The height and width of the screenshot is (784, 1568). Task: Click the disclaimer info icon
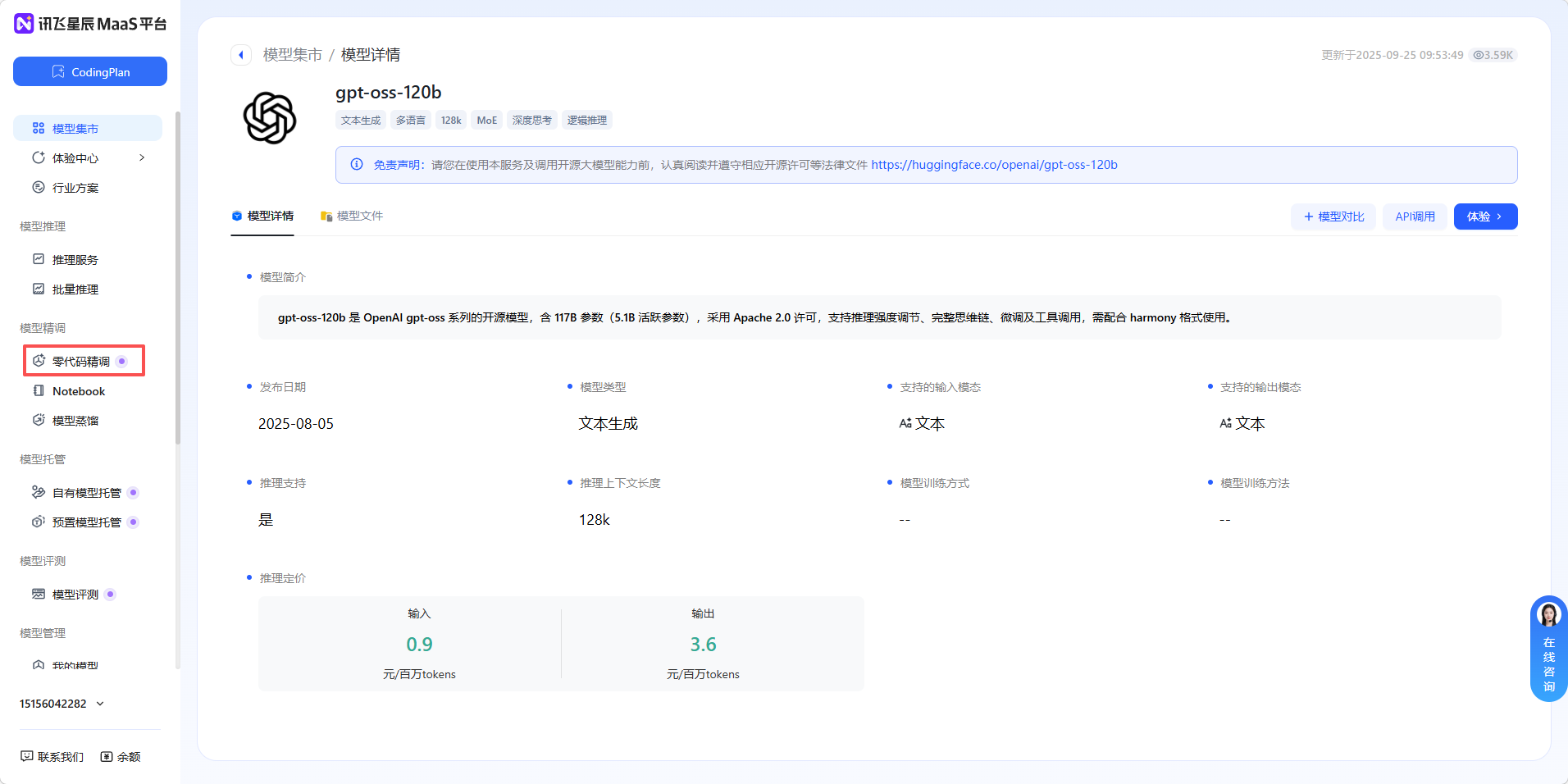point(357,164)
